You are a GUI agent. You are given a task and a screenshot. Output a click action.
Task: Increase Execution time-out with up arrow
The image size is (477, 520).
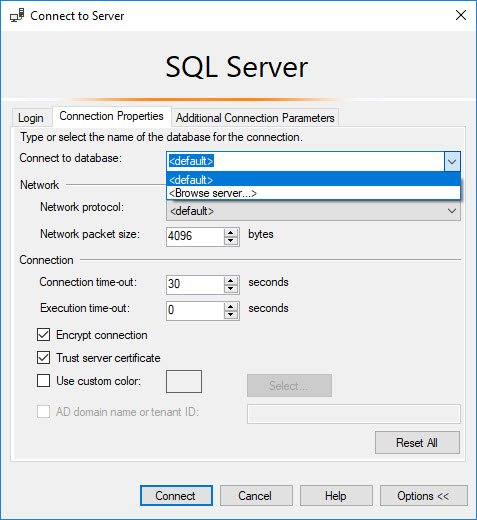(231, 306)
